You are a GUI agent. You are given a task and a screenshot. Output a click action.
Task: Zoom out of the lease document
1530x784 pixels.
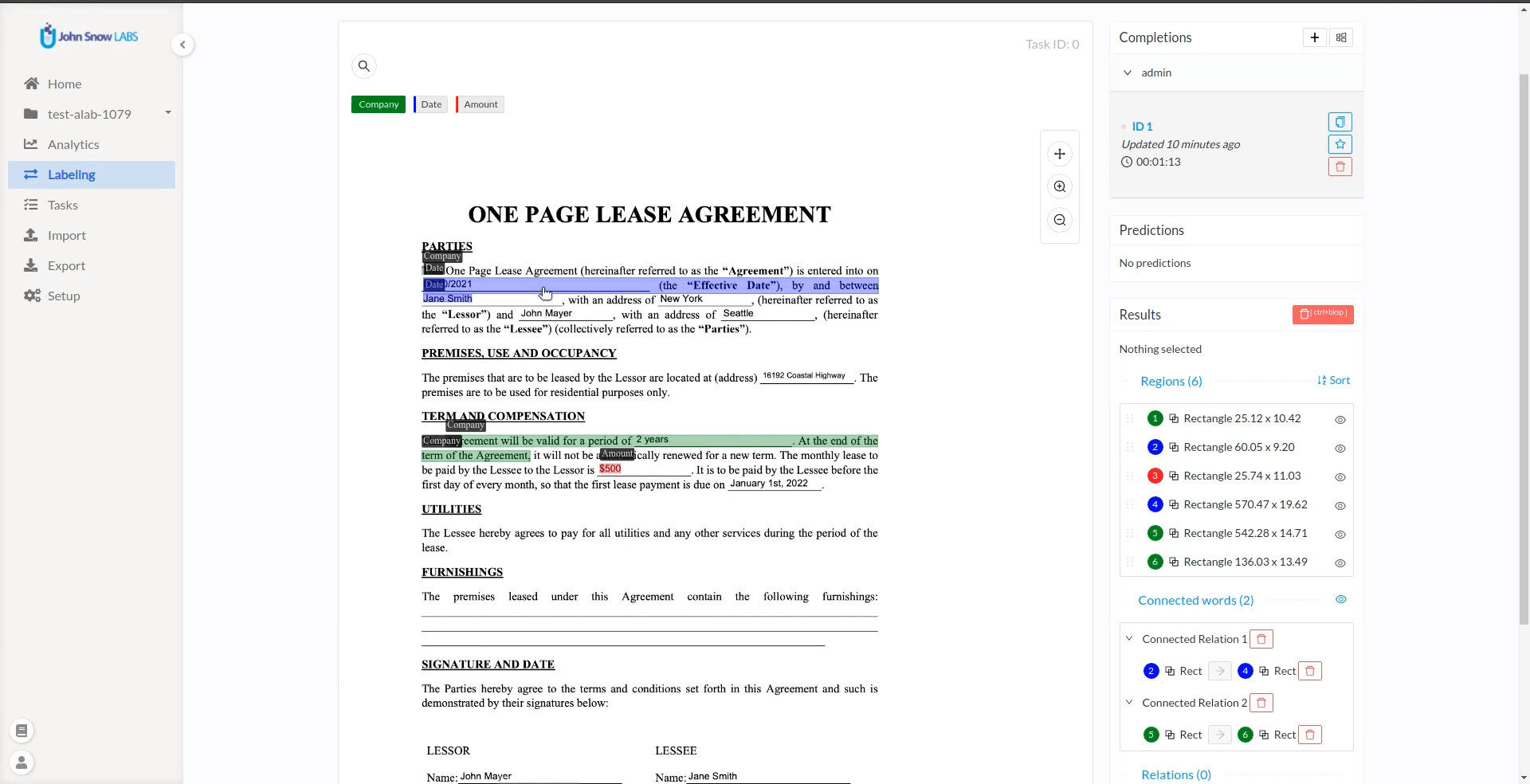(x=1060, y=220)
